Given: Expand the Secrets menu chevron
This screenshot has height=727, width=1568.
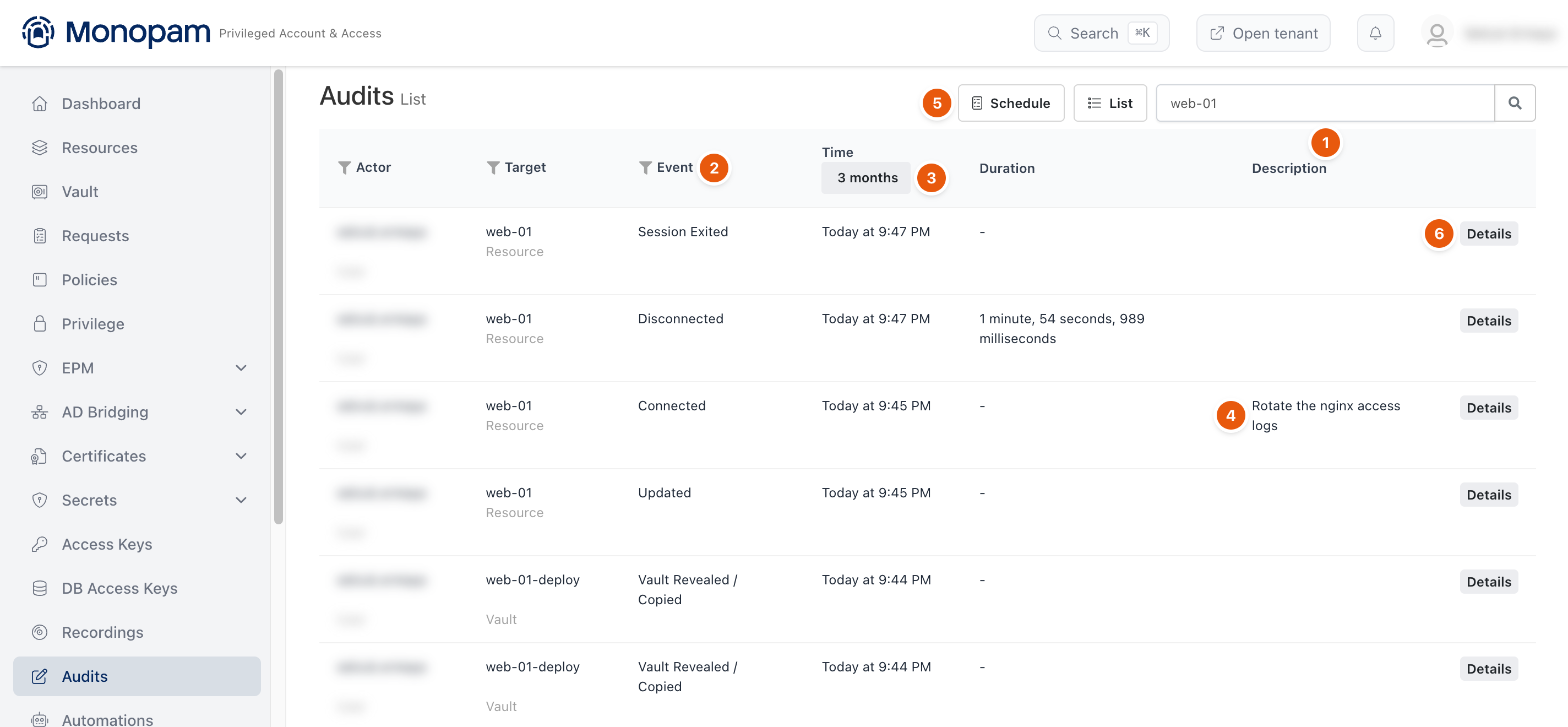Looking at the screenshot, I should click(241, 500).
